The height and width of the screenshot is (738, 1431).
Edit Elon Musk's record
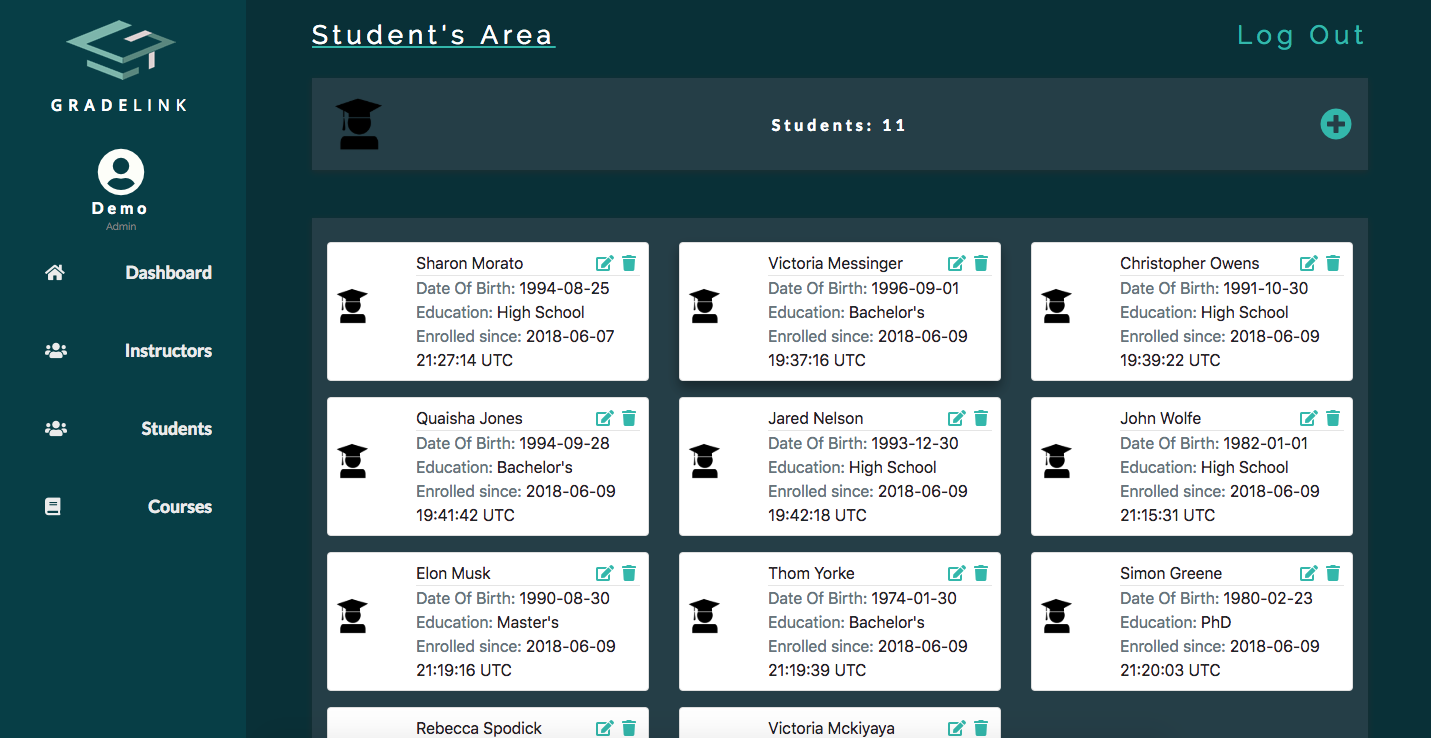click(x=605, y=573)
